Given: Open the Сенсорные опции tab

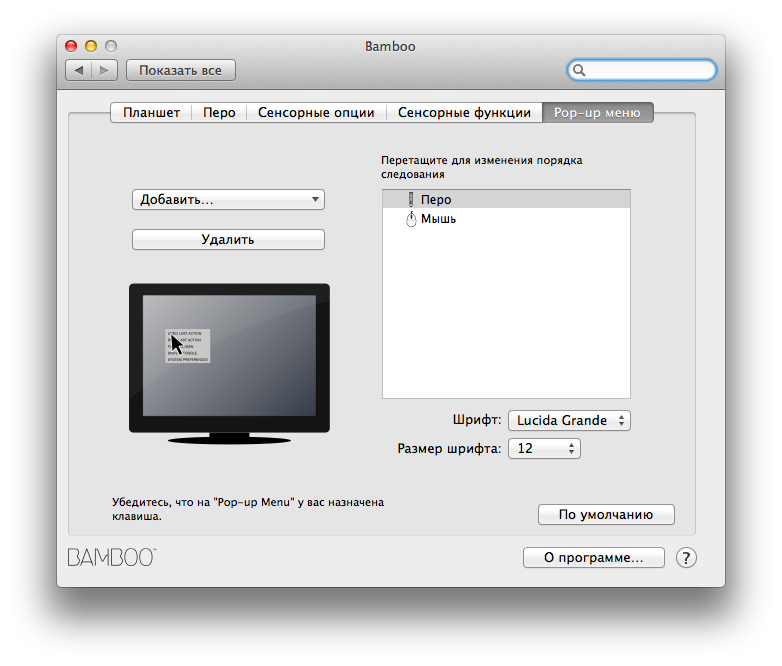Looking at the screenshot, I should point(316,113).
